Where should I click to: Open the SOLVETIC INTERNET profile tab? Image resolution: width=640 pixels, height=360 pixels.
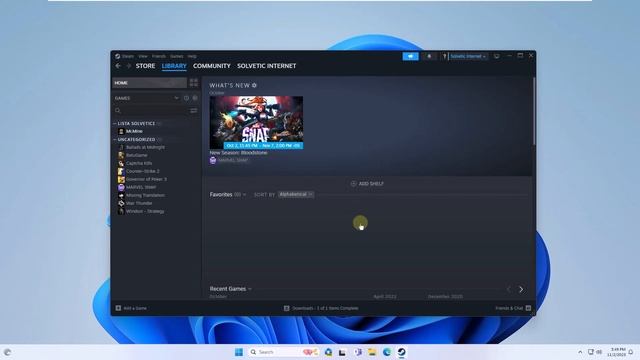[x=267, y=66]
